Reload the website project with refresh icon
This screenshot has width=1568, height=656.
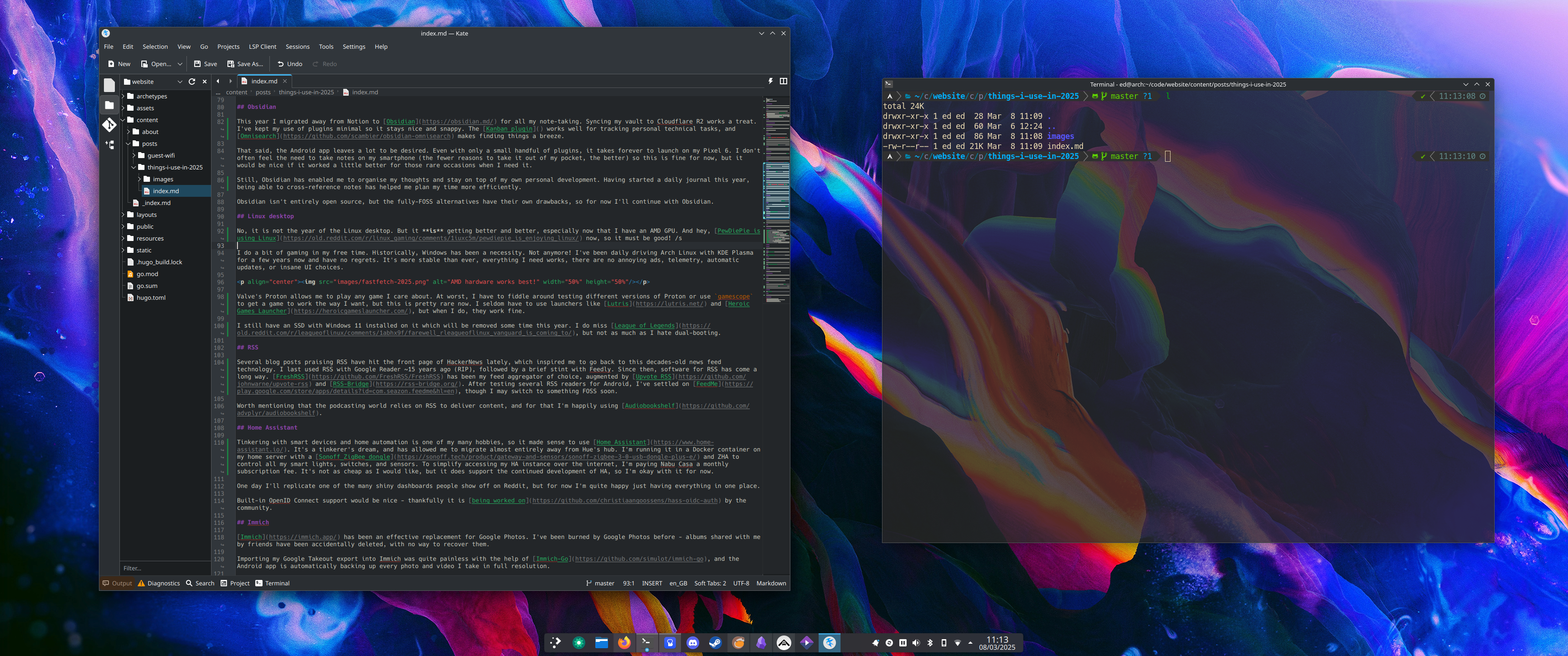click(x=192, y=82)
